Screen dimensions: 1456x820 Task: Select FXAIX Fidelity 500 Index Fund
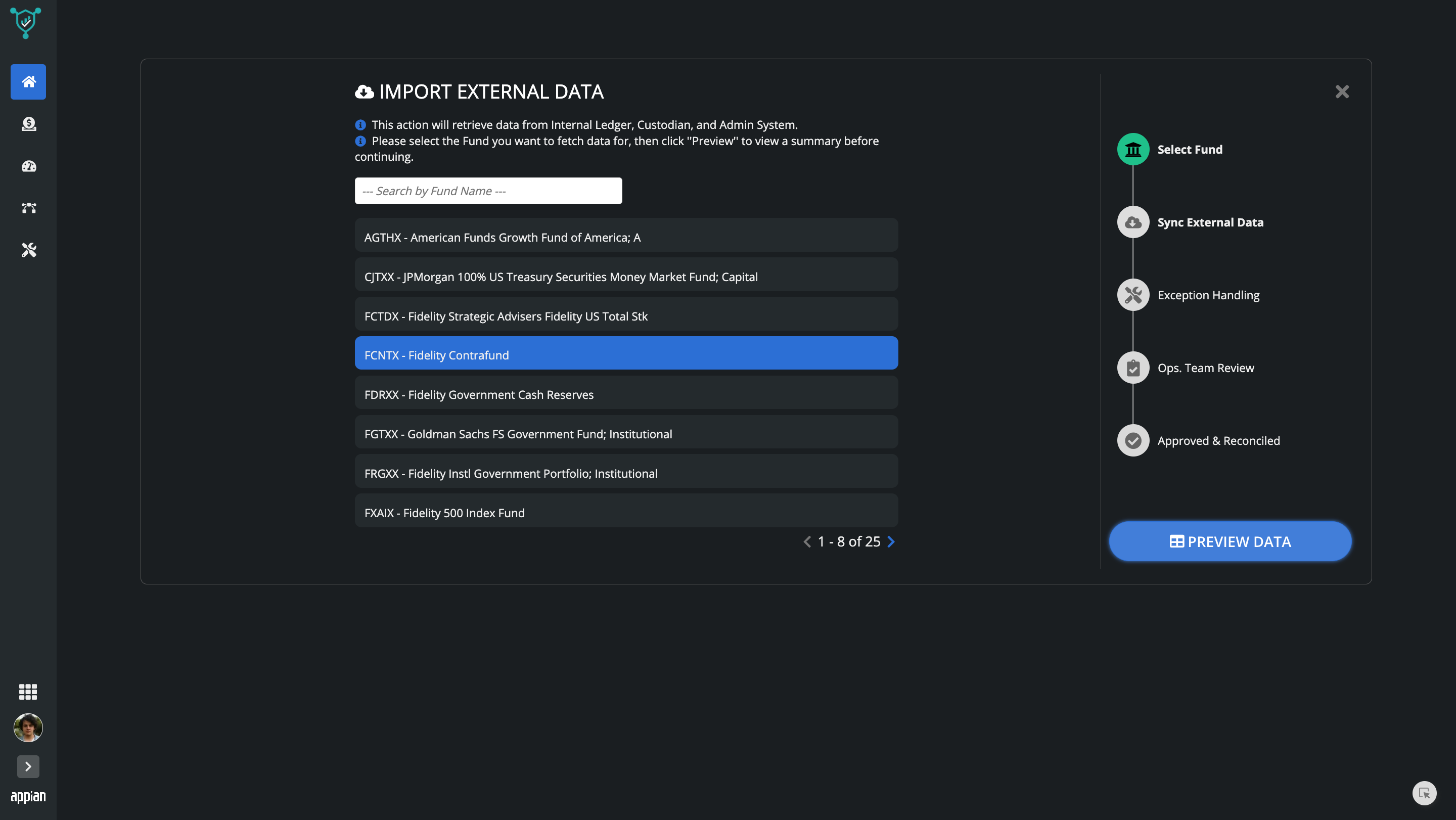(626, 511)
